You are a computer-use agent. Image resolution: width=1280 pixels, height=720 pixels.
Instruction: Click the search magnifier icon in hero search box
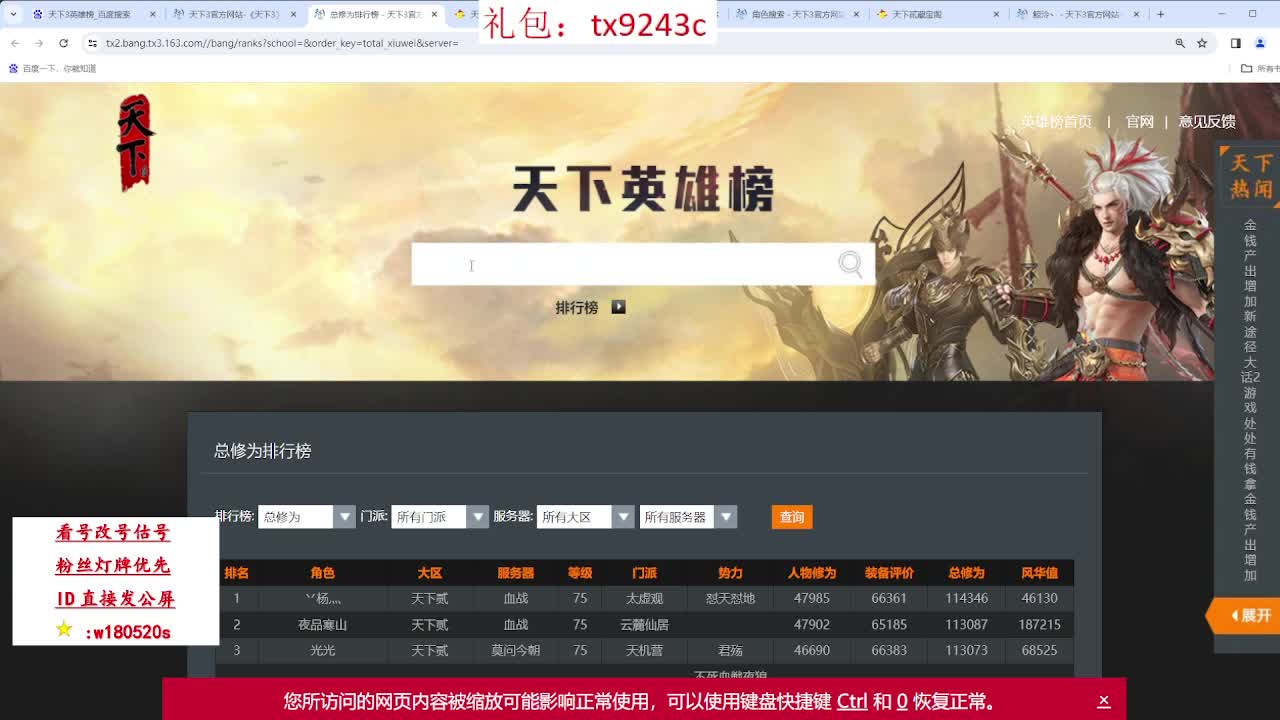pyautogui.click(x=850, y=263)
